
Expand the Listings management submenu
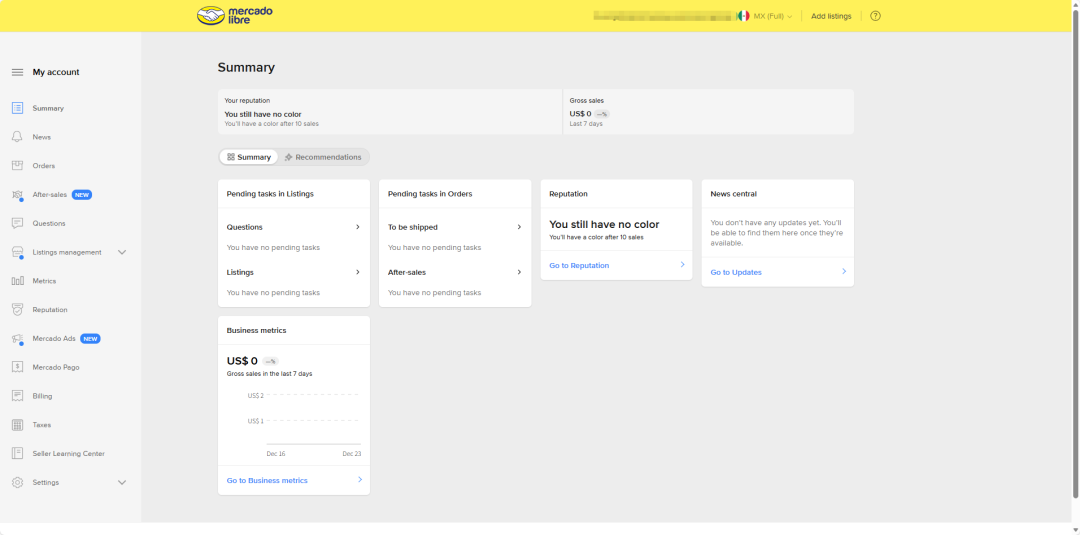coord(122,252)
